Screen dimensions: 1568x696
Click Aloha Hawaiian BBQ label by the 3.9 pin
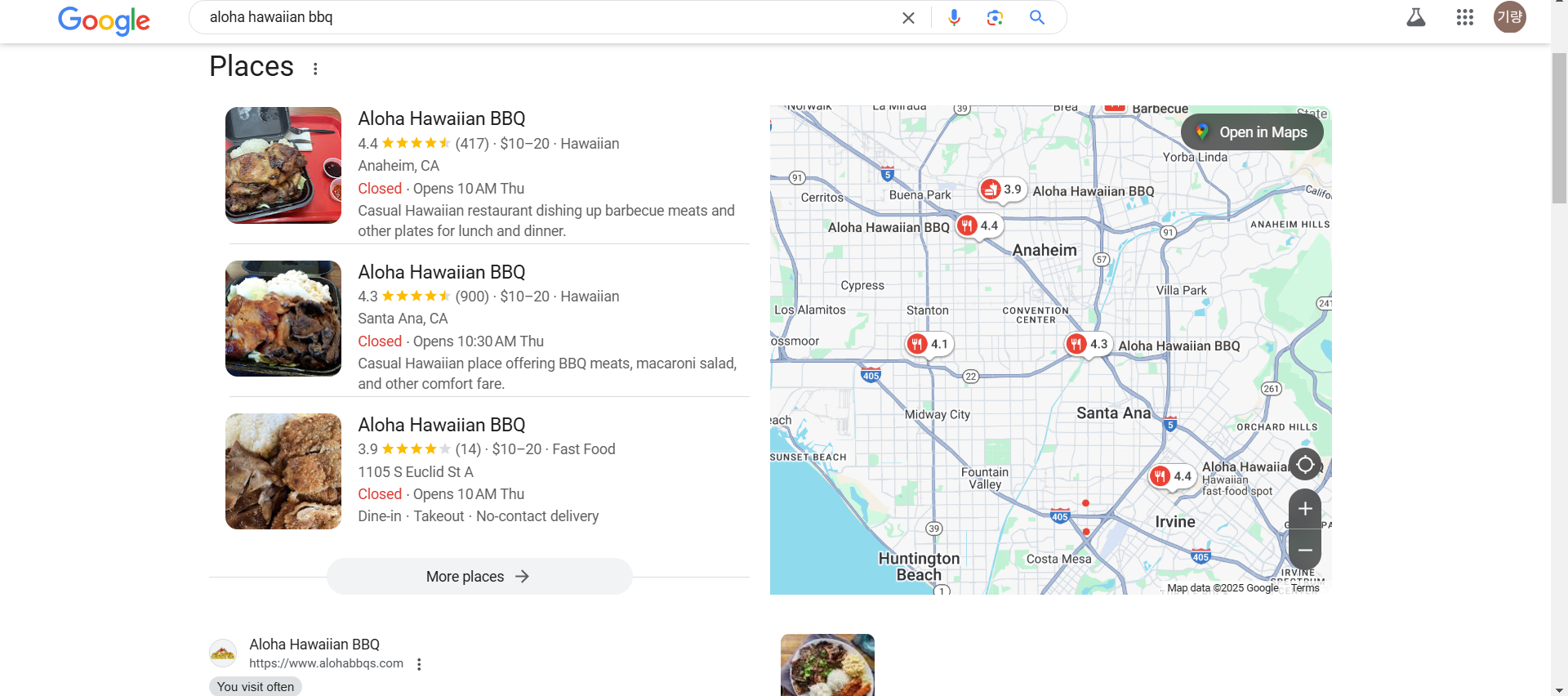(x=1094, y=191)
